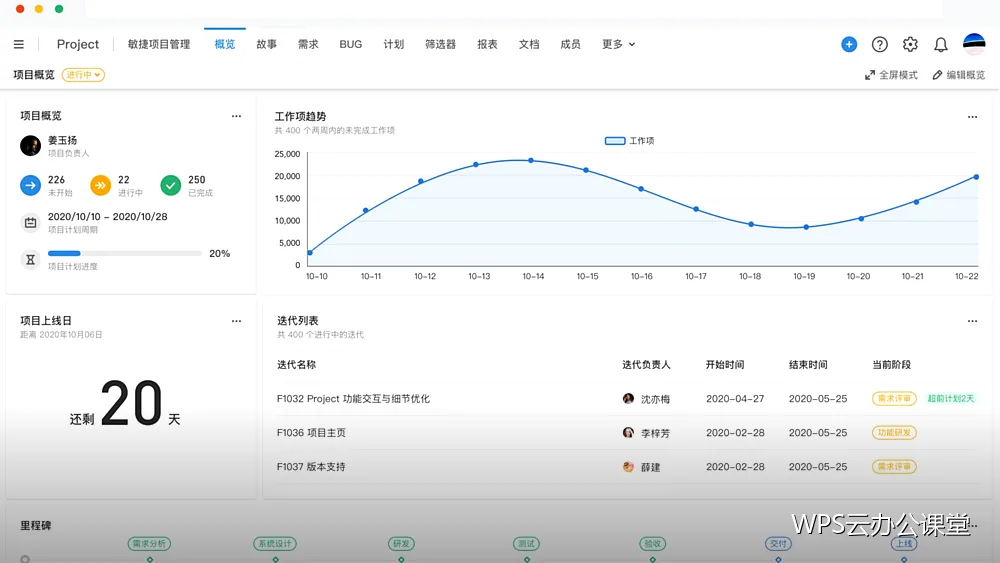Switch to the 需求 tab
1000x563 pixels.
click(x=308, y=44)
